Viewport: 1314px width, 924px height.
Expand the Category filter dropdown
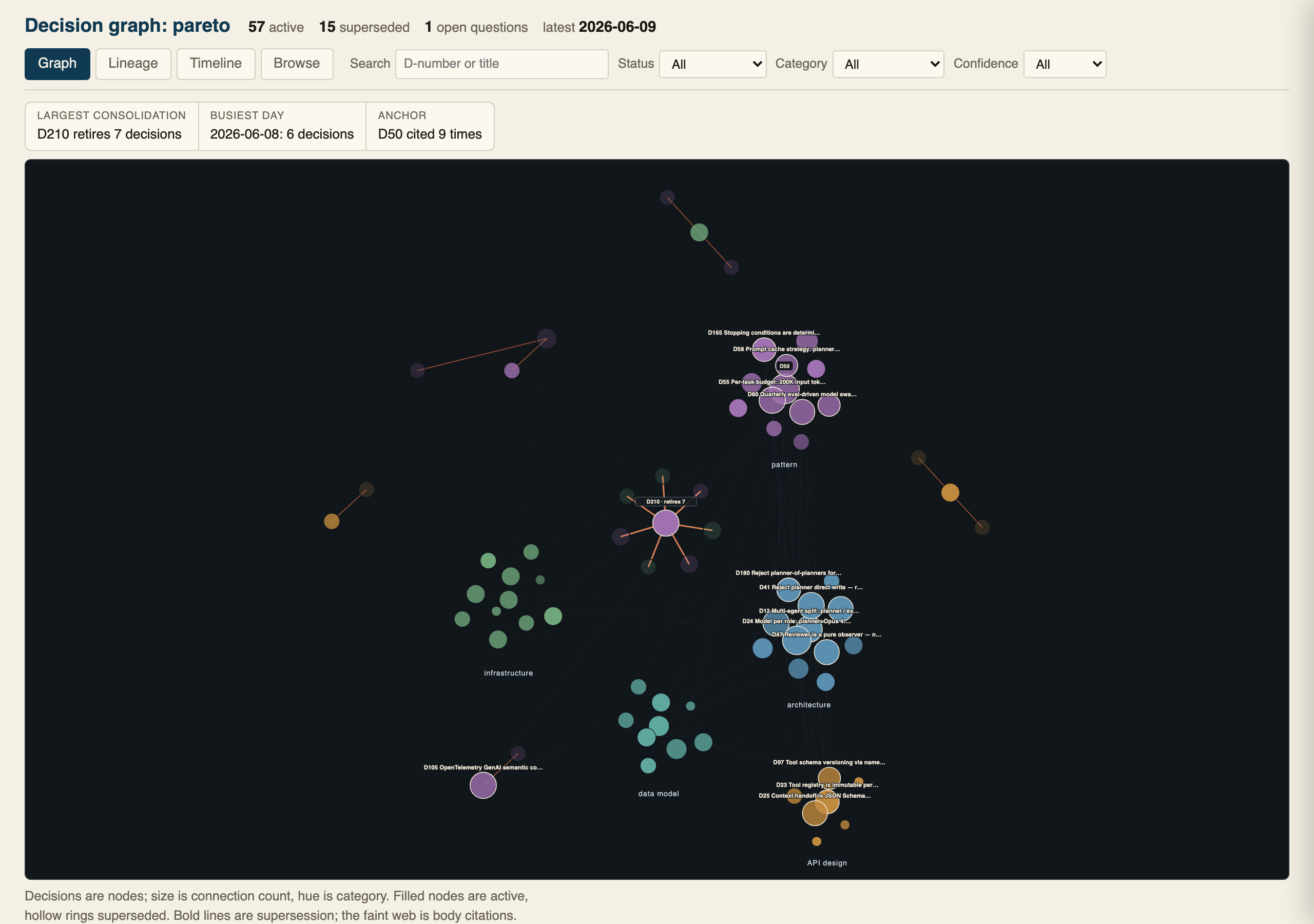(887, 64)
